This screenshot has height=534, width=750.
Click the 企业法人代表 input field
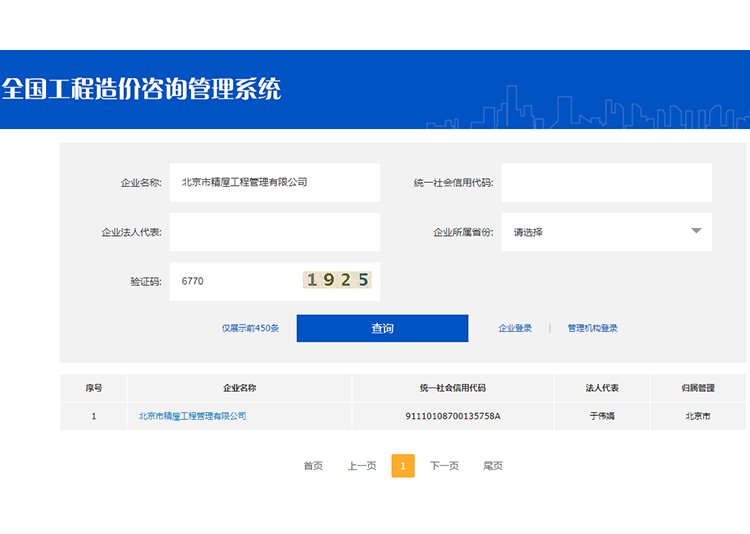tap(275, 232)
